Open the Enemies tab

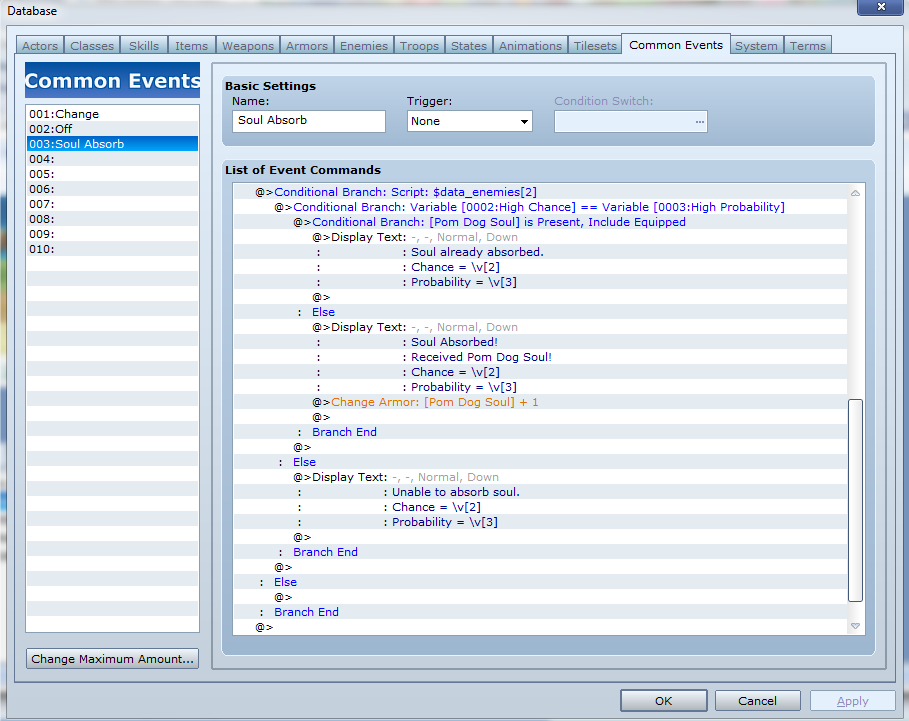364,46
